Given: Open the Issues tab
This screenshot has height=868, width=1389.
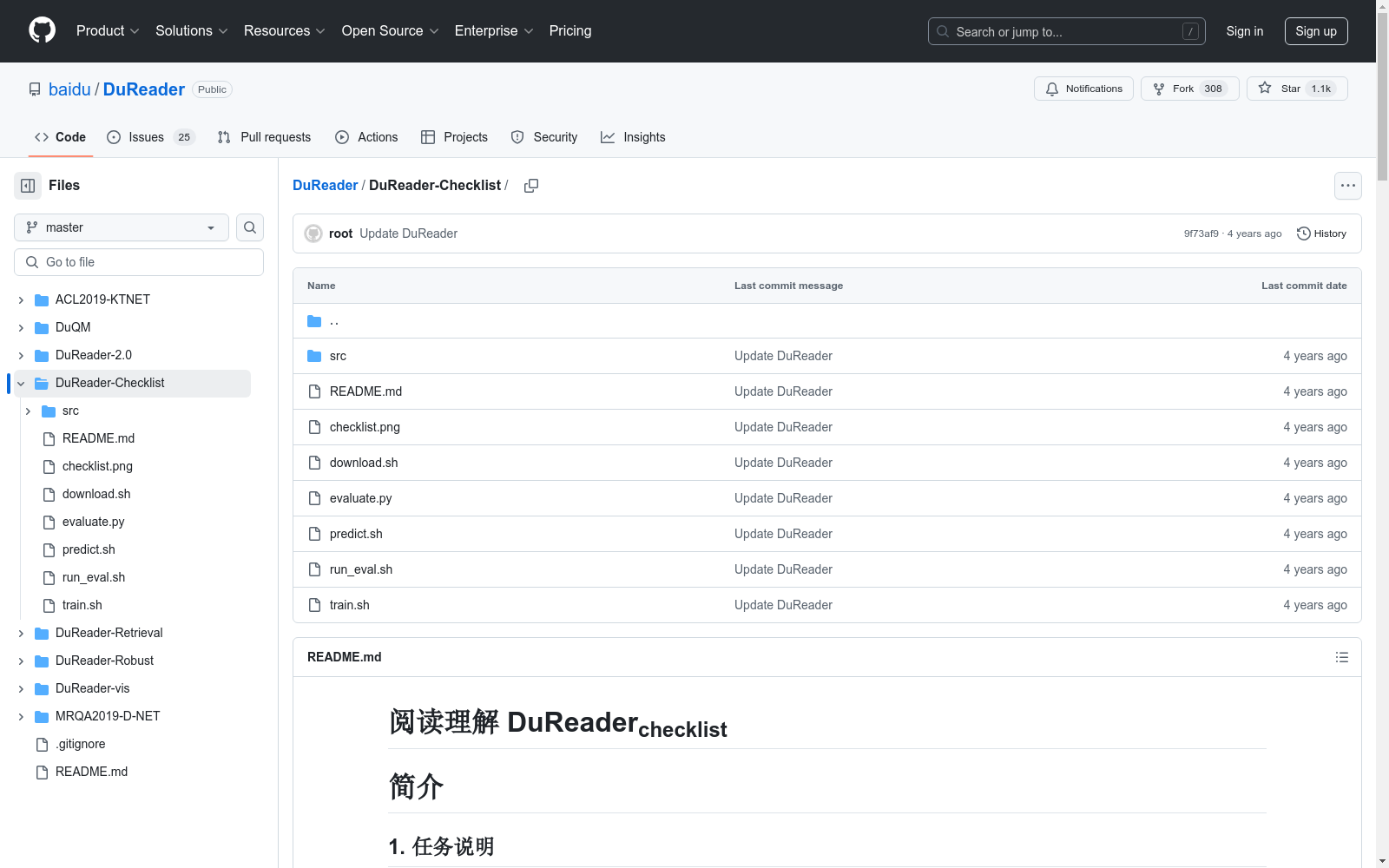Looking at the screenshot, I should coord(151,137).
